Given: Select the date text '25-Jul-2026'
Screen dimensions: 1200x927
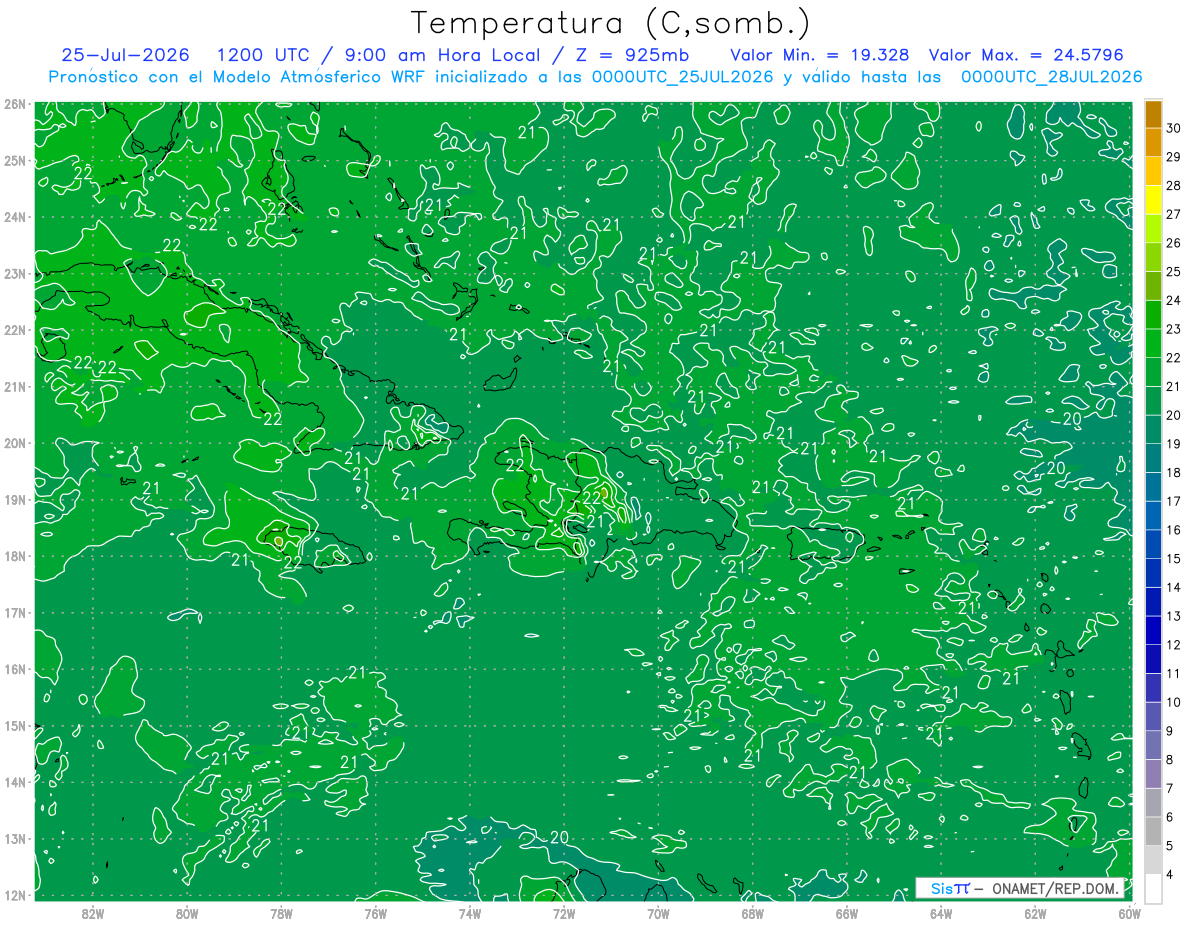Looking at the screenshot, I should coord(125,55).
